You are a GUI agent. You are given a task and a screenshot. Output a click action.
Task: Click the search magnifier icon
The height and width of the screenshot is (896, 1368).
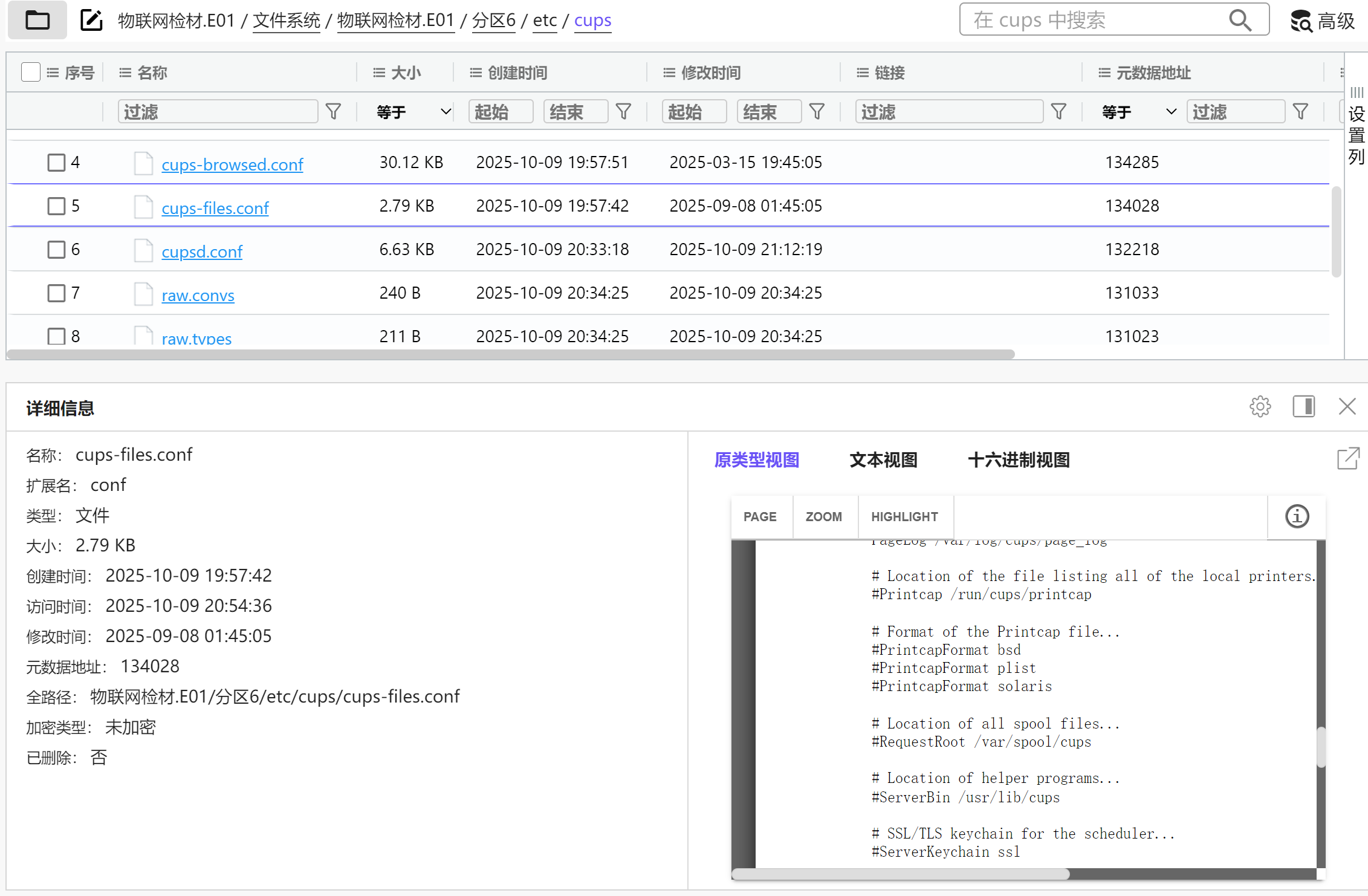click(x=1240, y=21)
